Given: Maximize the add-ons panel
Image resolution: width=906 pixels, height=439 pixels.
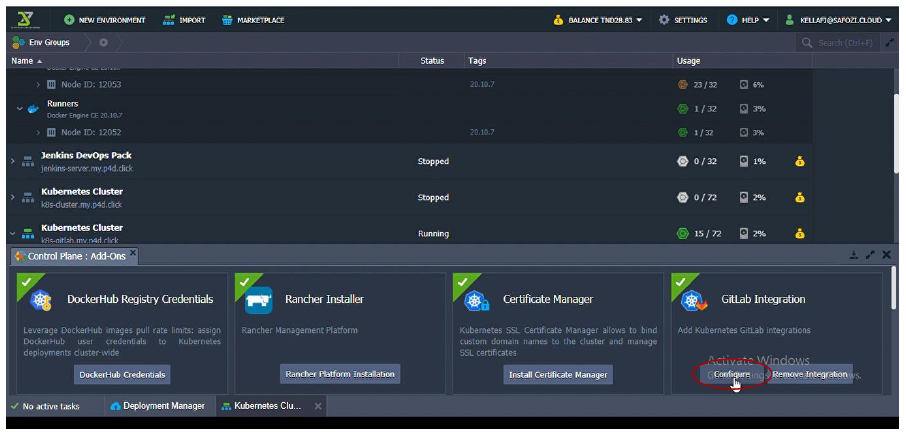Looking at the screenshot, I should pos(870,255).
